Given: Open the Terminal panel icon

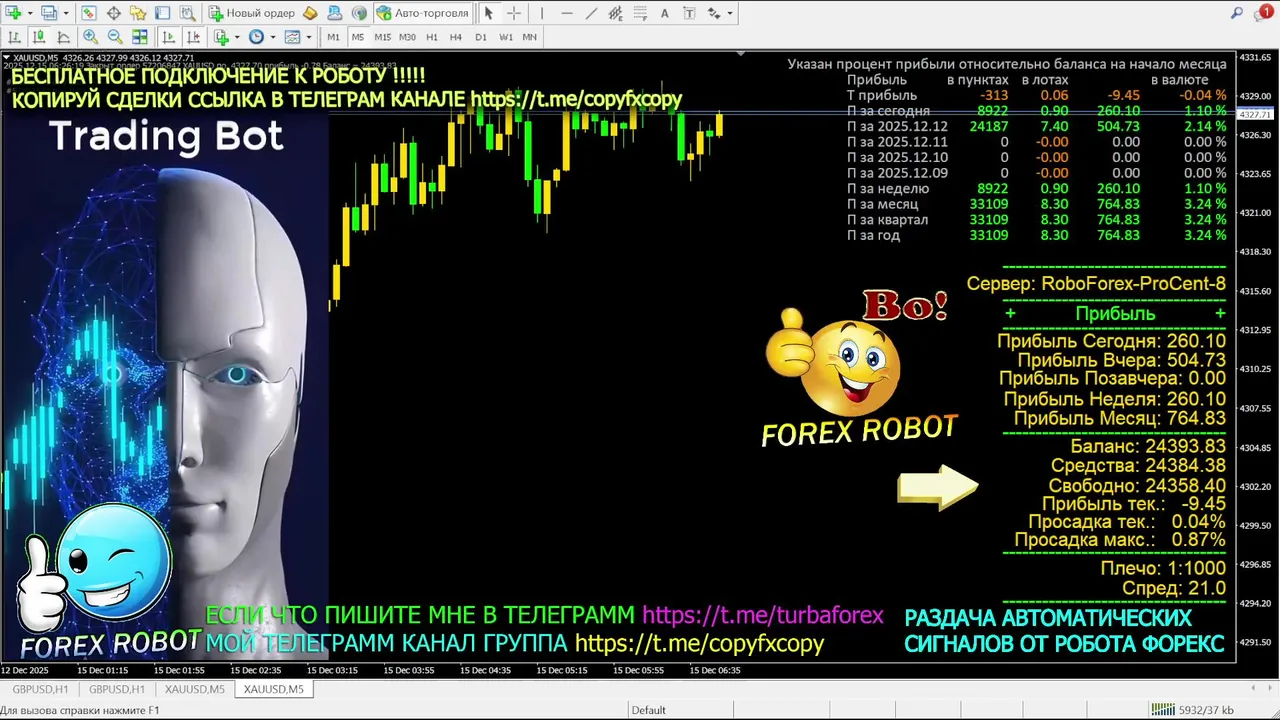Looking at the screenshot, I should (162, 13).
